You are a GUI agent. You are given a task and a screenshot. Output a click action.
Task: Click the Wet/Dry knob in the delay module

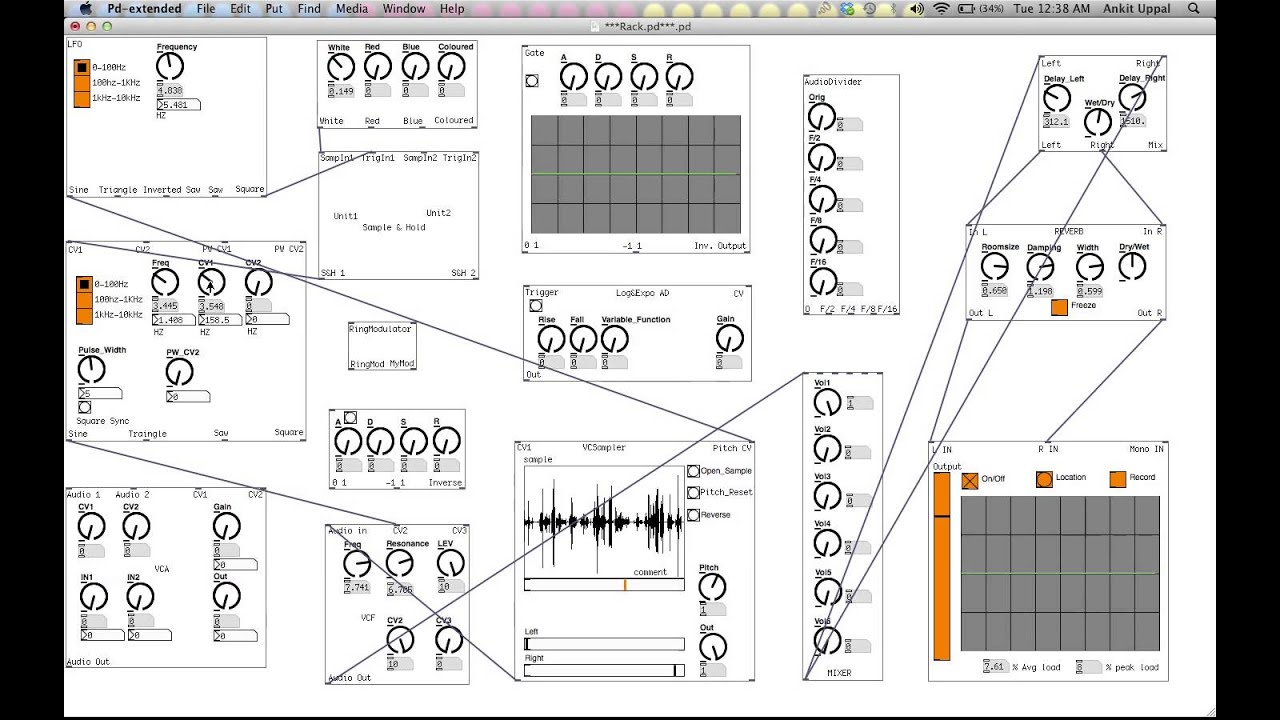pyautogui.click(x=1098, y=122)
